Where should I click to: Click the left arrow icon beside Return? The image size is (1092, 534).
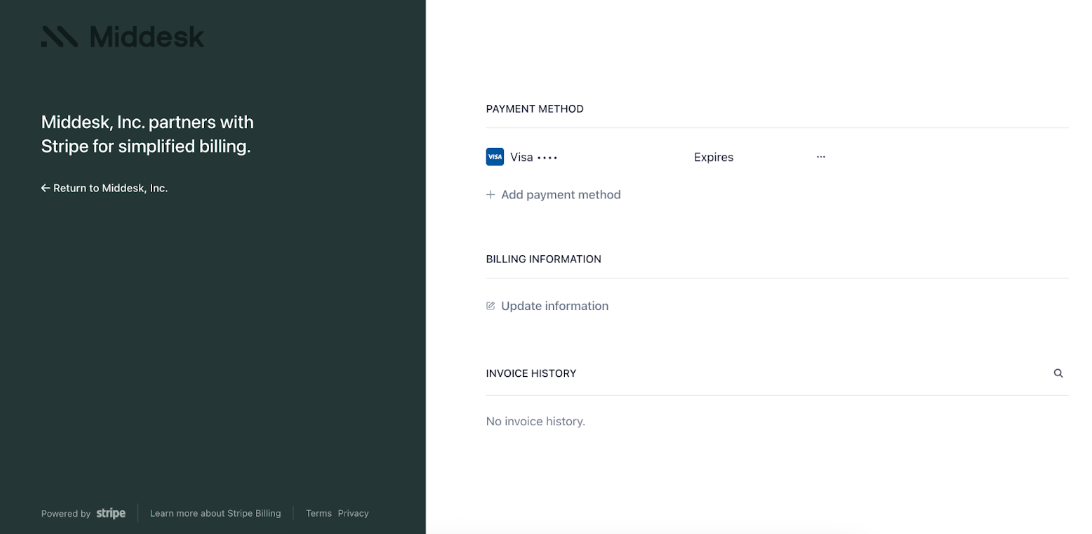click(45, 188)
